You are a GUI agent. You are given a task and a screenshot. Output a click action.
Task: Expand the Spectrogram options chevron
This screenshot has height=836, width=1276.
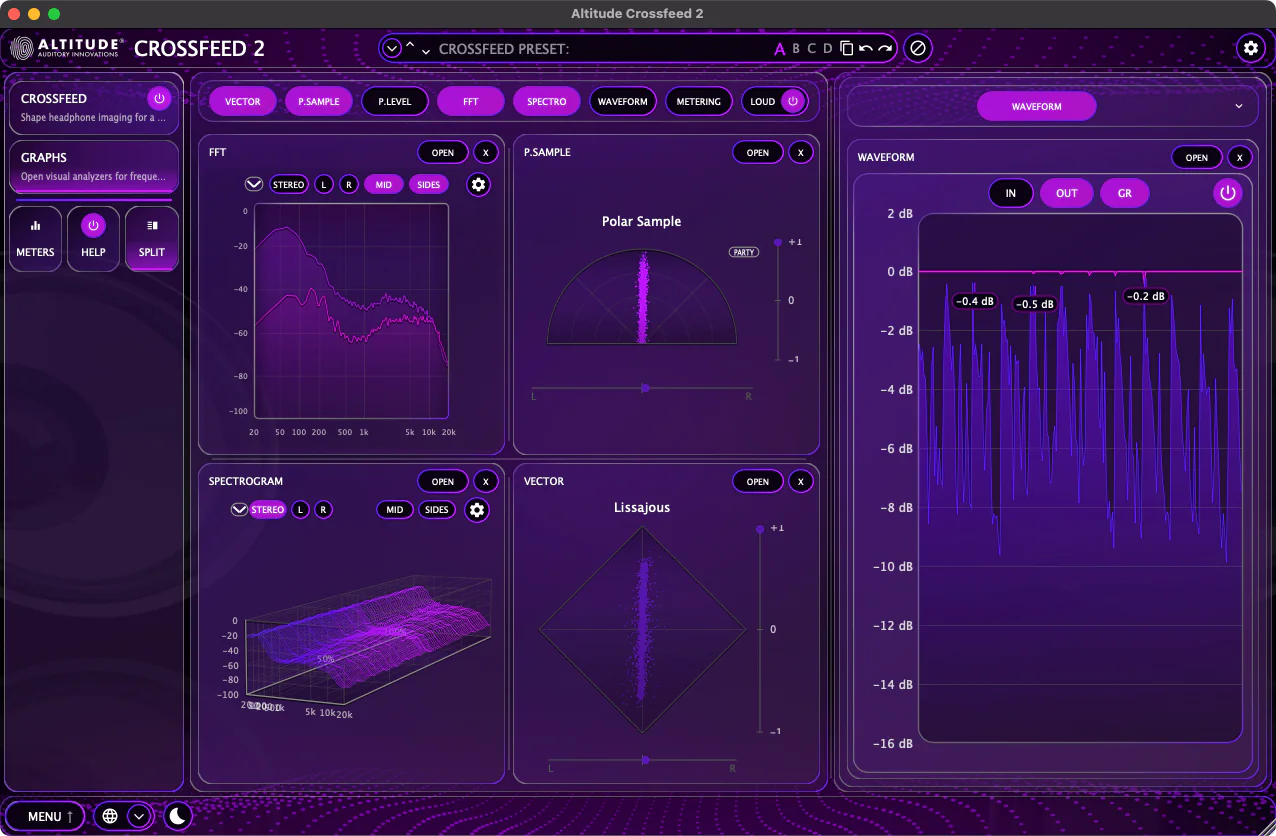(x=239, y=510)
